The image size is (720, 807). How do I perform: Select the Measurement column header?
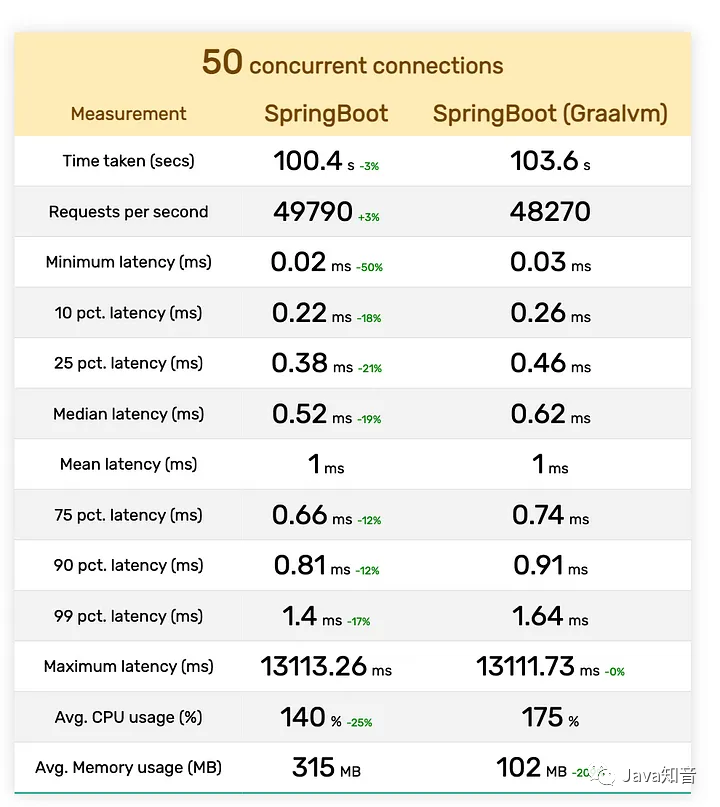[x=128, y=114]
